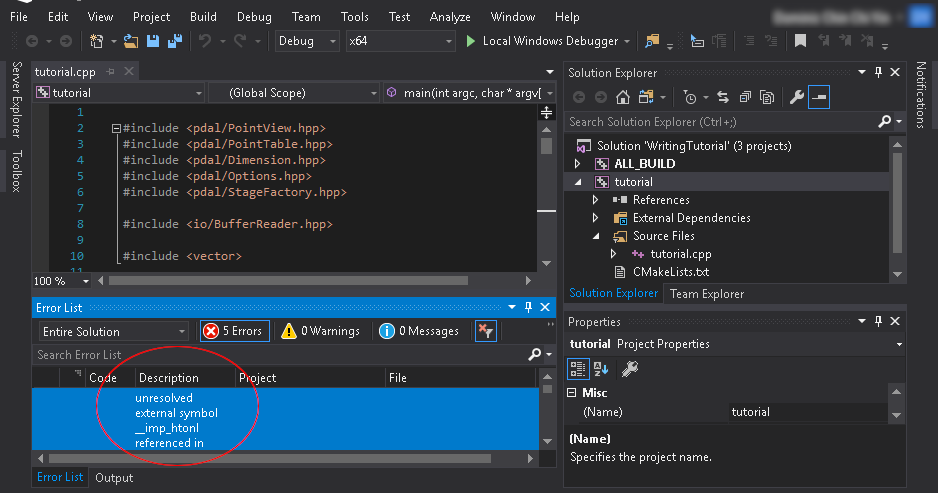Toggle the 5 Errors filter button
Viewport: 938px width, 493px height.
[234, 331]
